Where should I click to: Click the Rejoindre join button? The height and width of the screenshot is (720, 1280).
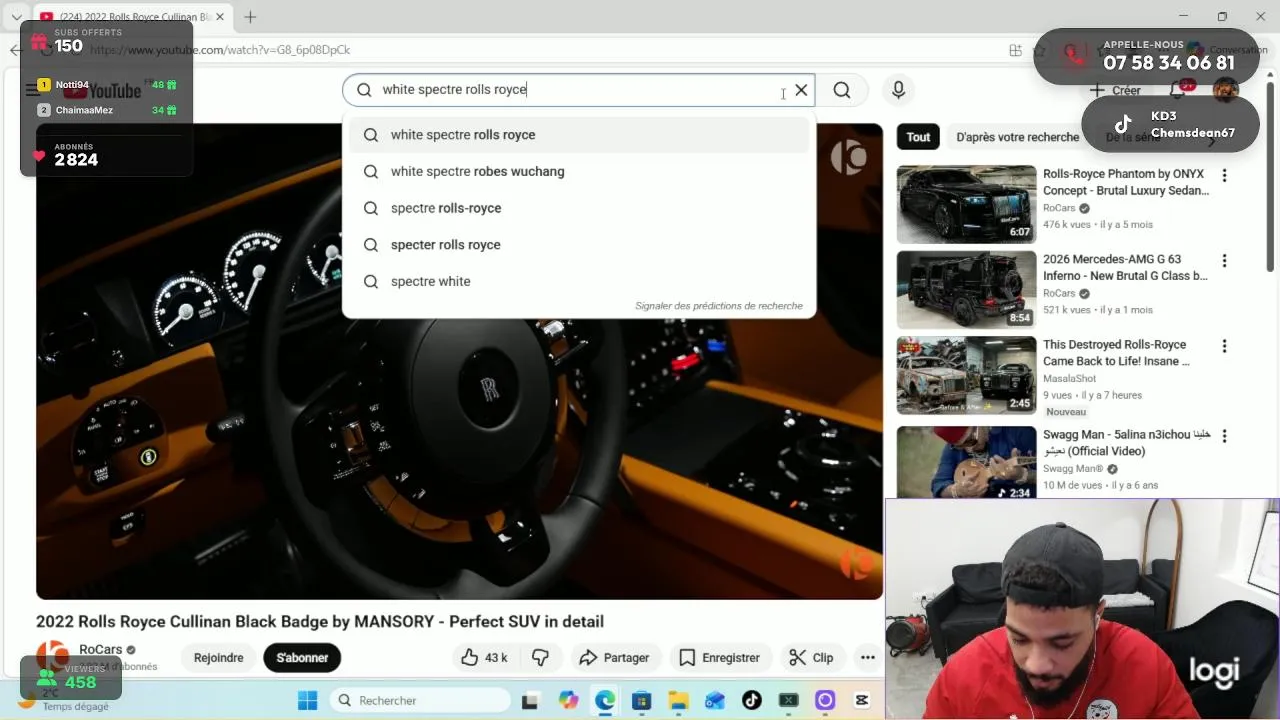coord(218,658)
